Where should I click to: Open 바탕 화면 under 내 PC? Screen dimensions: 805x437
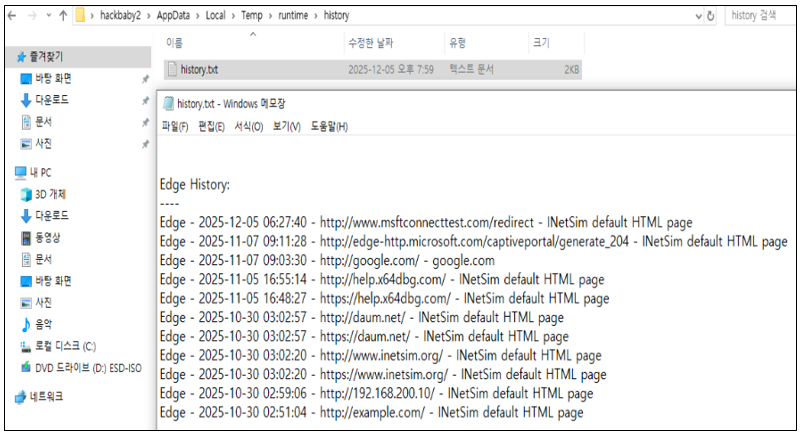click(x=53, y=281)
